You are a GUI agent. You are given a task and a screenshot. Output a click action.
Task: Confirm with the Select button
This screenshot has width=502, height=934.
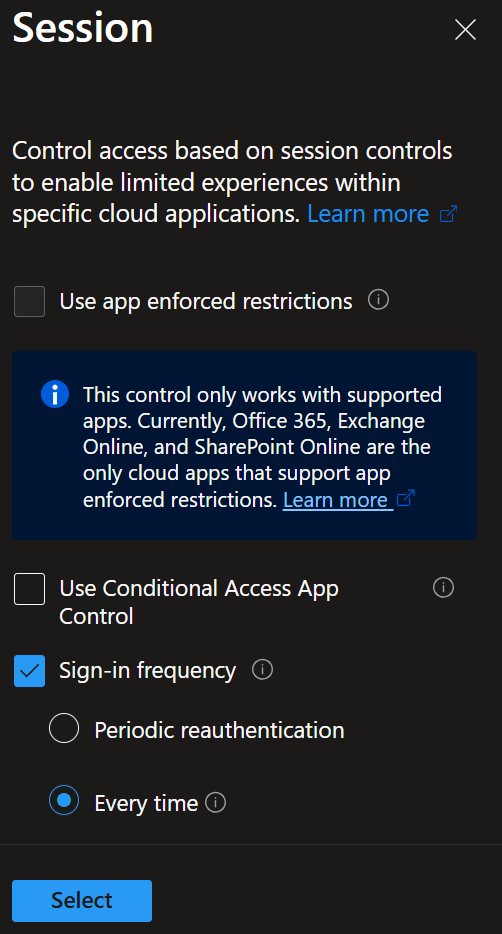[82, 900]
